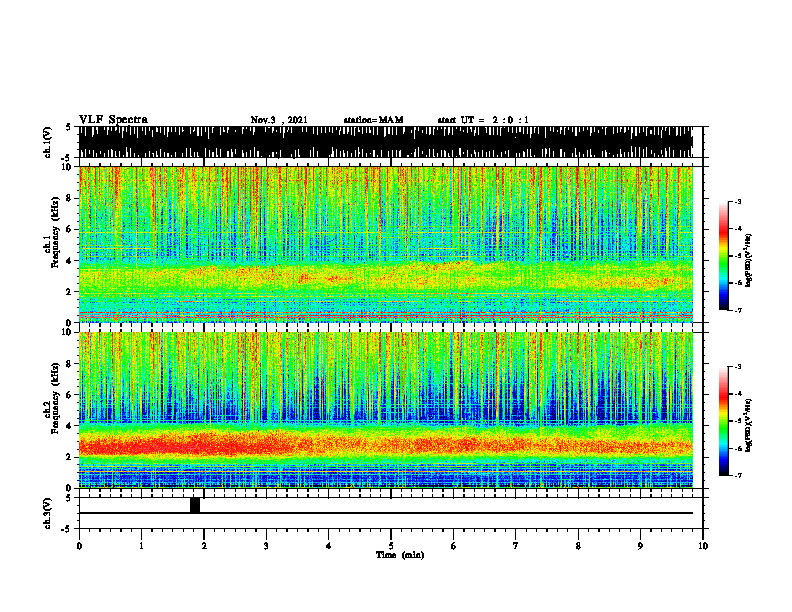Click the 'station=MAM' header text

click(x=373, y=120)
